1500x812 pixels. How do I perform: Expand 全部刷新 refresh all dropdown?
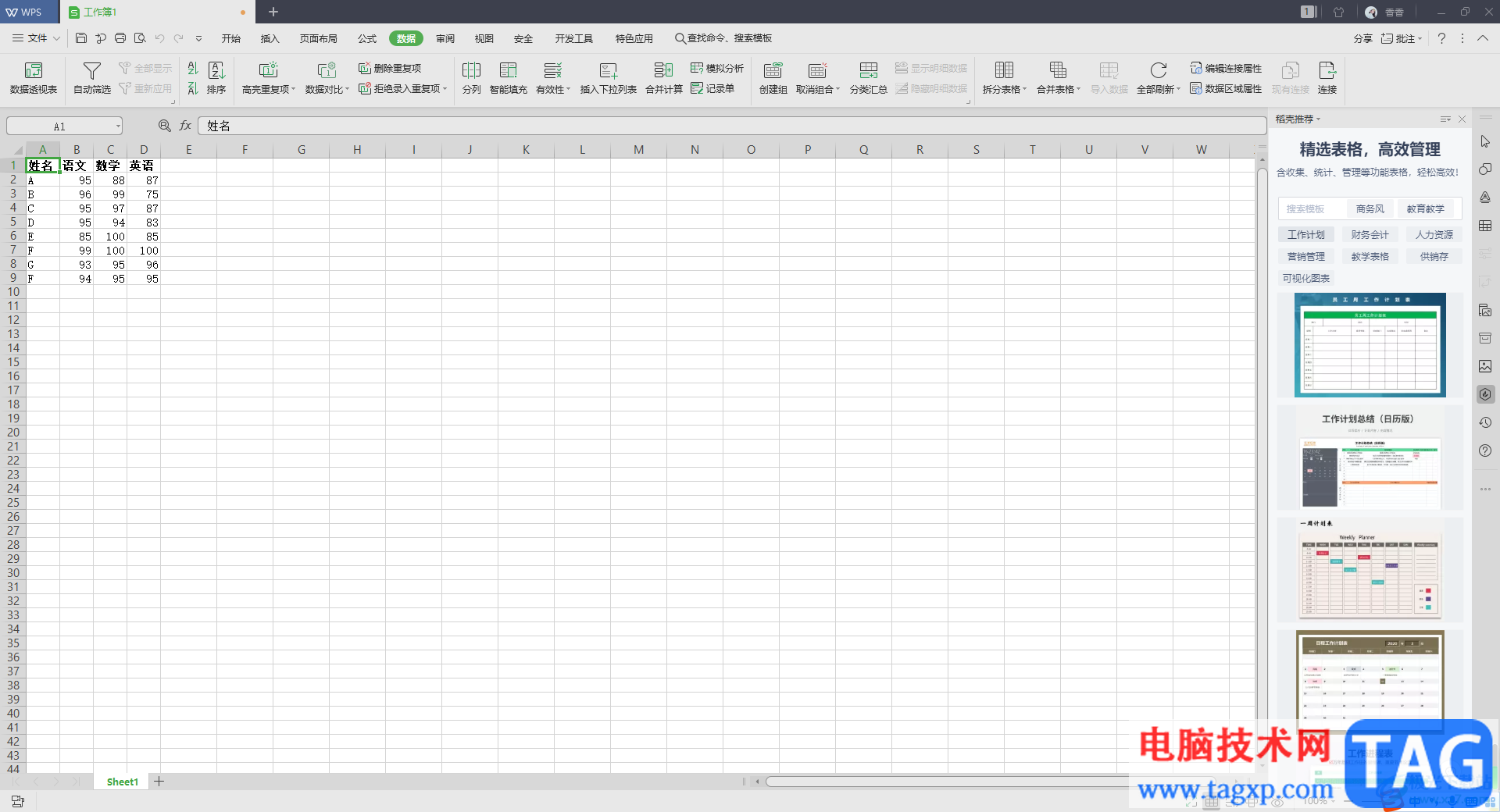click(x=1179, y=90)
